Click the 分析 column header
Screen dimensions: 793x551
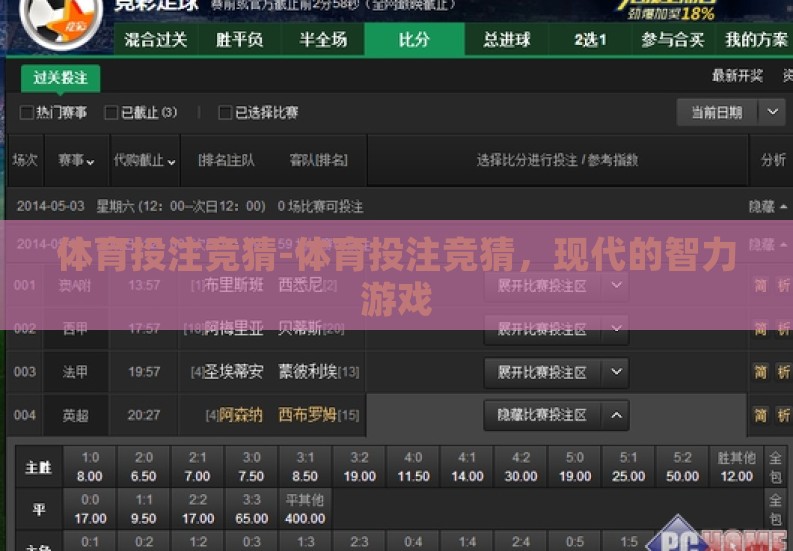[x=773, y=160]
